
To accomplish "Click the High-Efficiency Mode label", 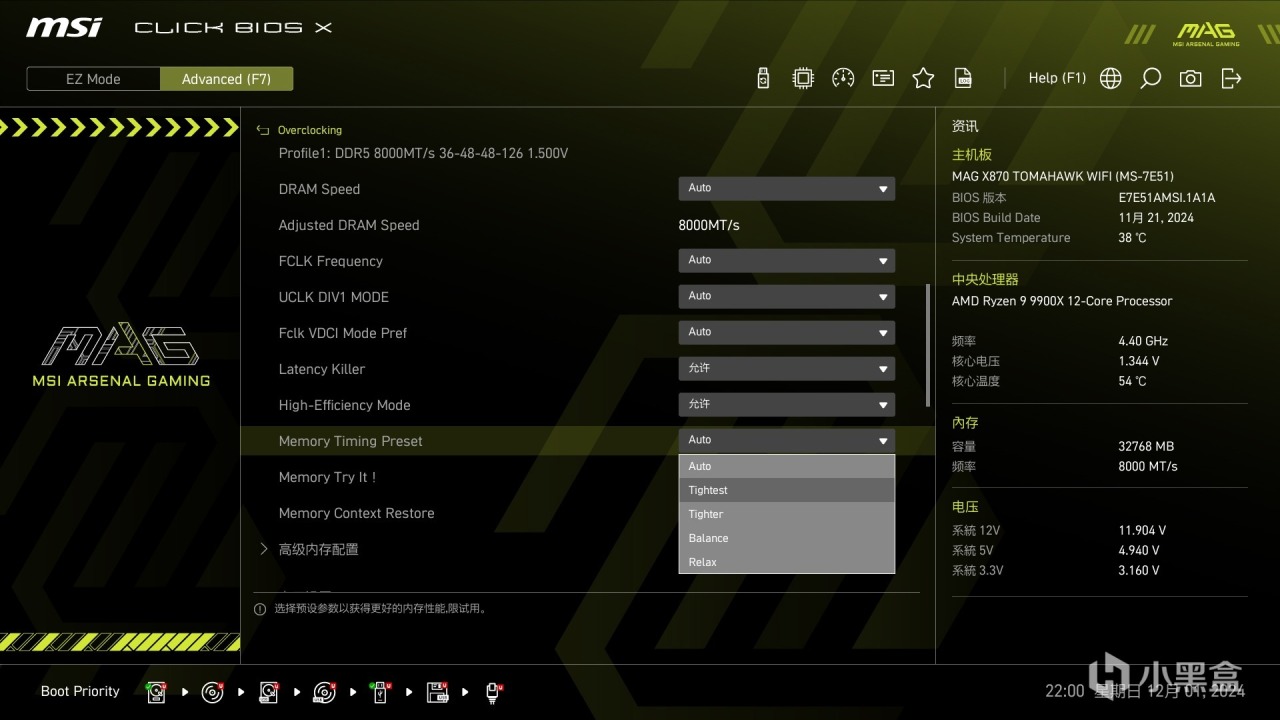I will 344,405.
